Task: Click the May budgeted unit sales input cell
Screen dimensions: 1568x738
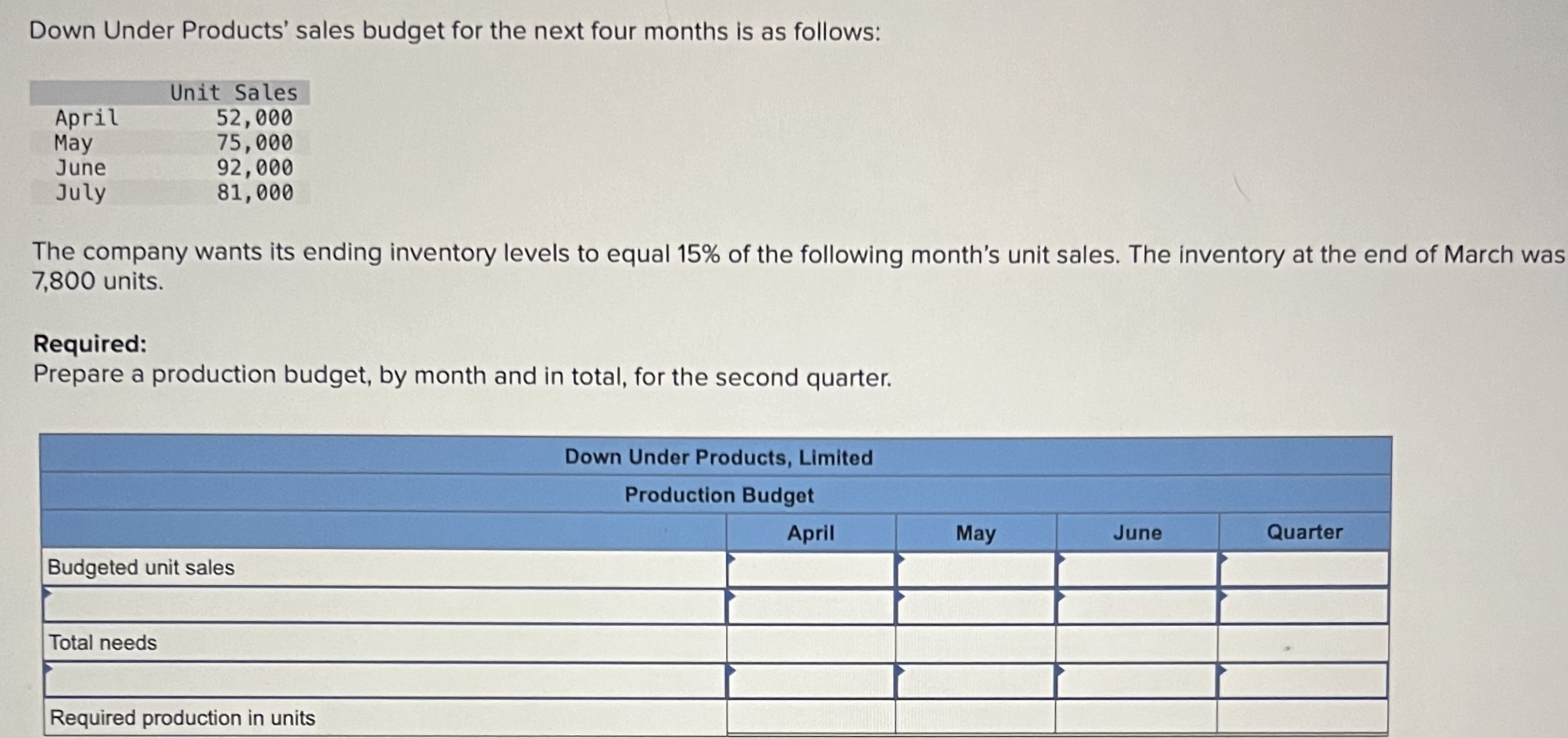Action: click(976, 568)
